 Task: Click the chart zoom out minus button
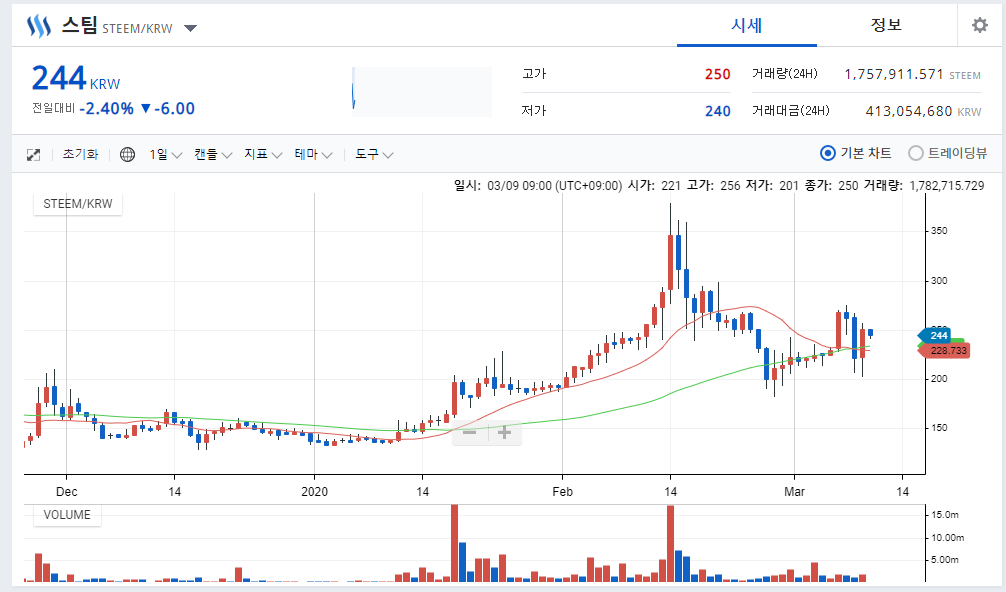tap(470, 433)
